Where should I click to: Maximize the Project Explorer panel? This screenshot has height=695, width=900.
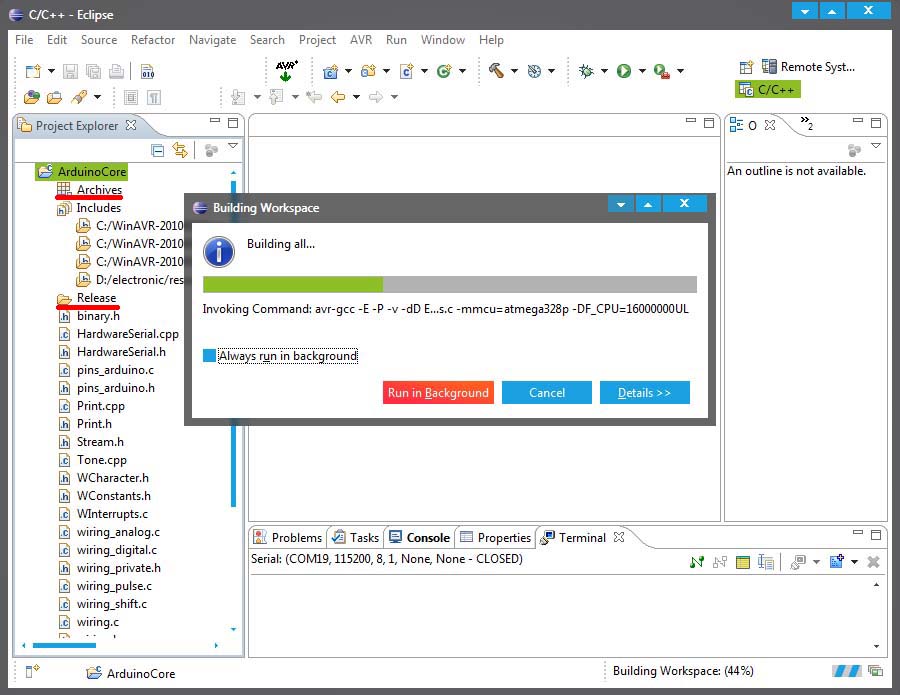click(233, 123)
